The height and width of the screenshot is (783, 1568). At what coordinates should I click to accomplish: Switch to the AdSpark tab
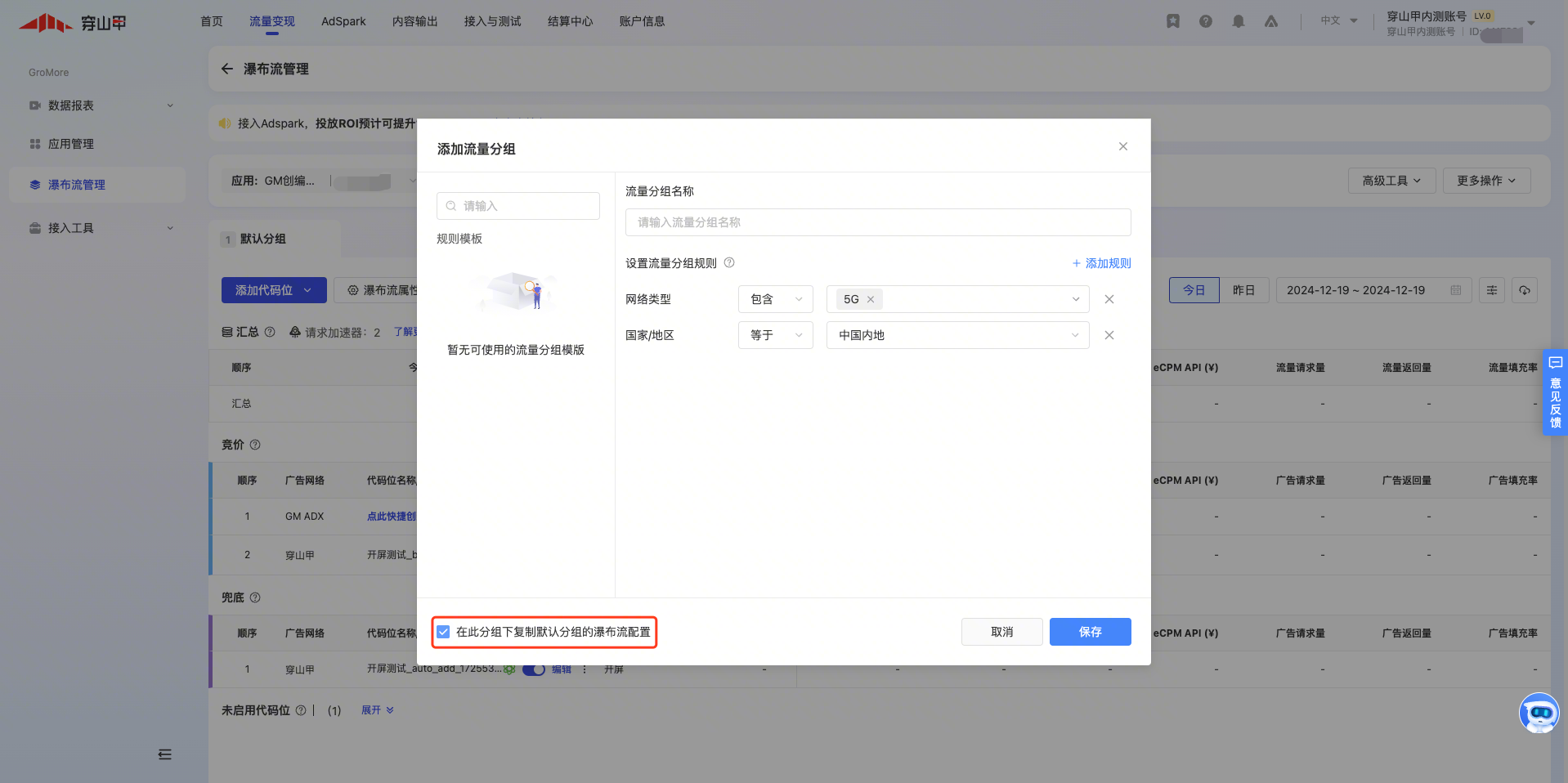tap(343, 21)
